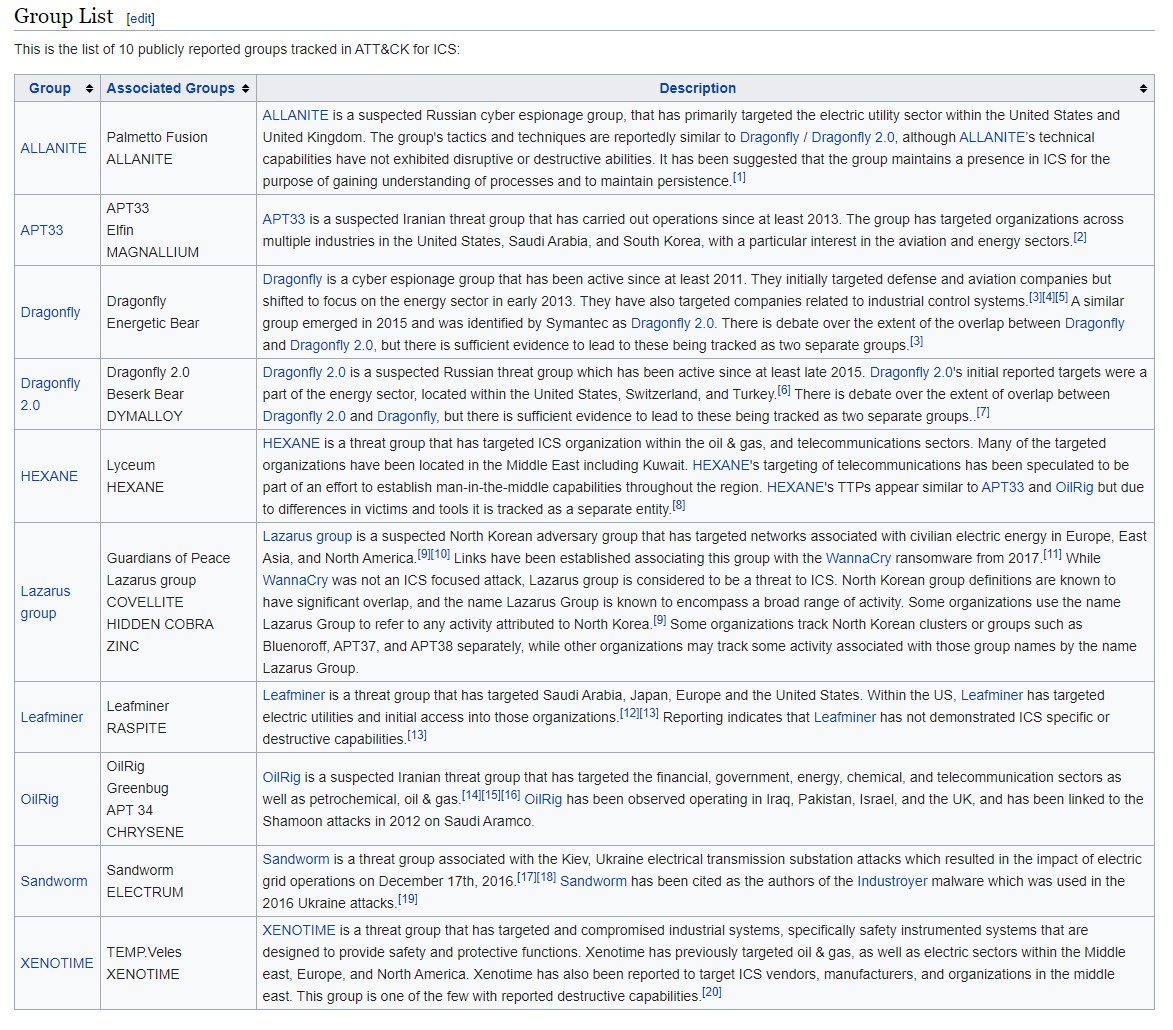Screen dimensions: 1173x1030
Task: Click the edit link beside Group List
Action: click(141, 19)
